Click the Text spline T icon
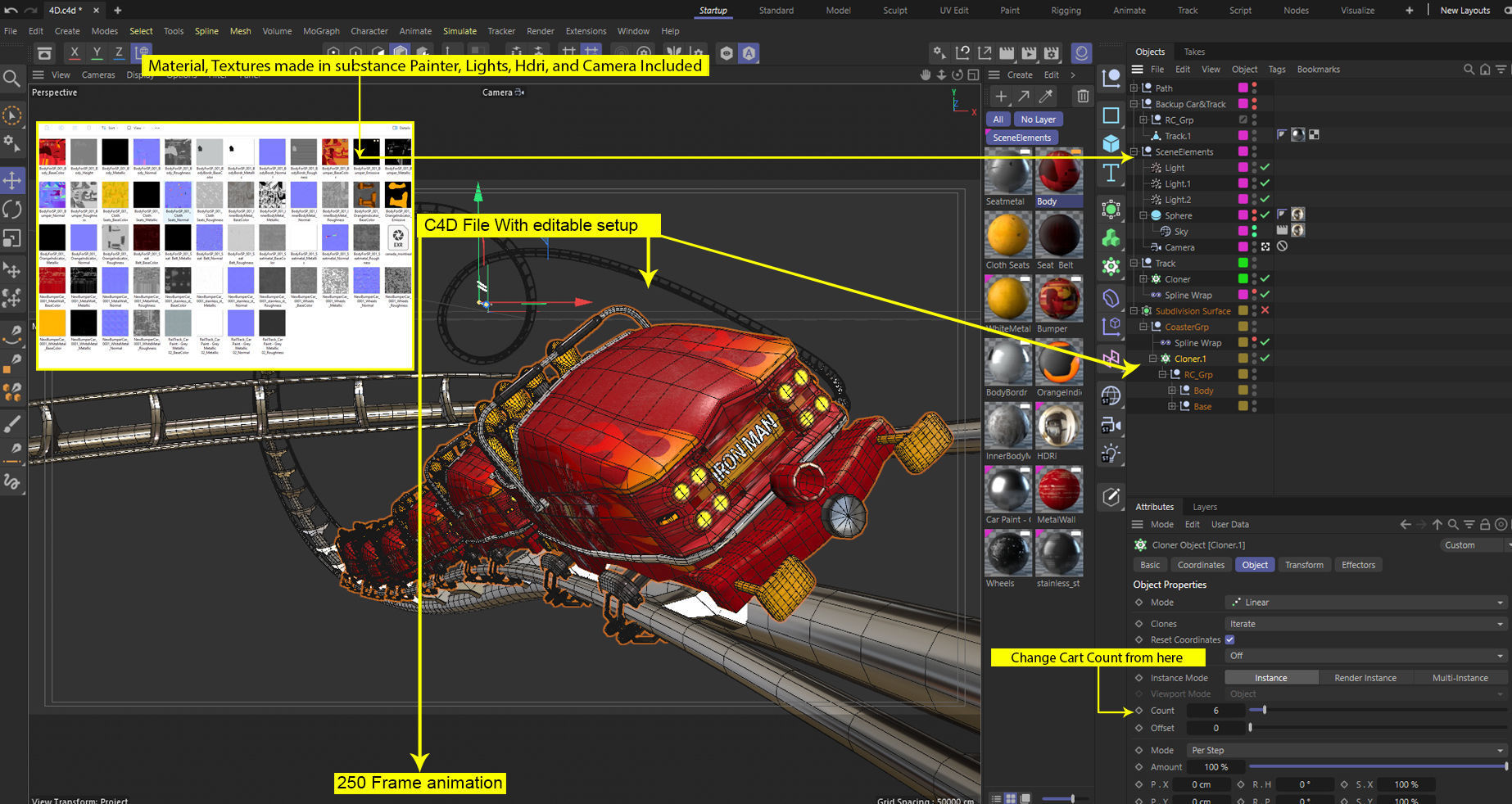Screen dimensions: 1512x804 pyautogui.click(x=1111, y=173)
